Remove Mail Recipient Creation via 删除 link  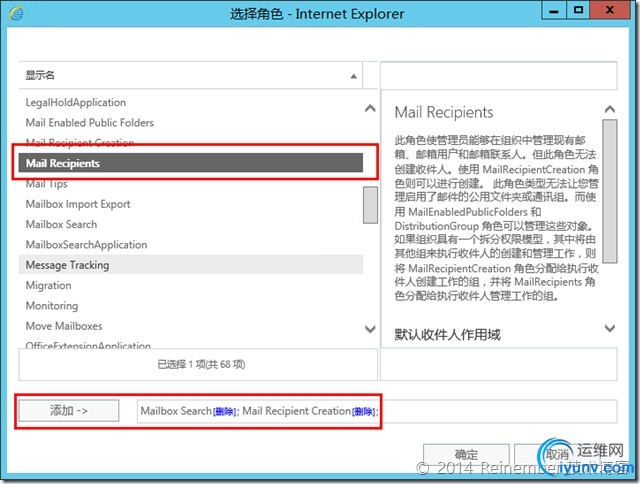coord(363,412)
